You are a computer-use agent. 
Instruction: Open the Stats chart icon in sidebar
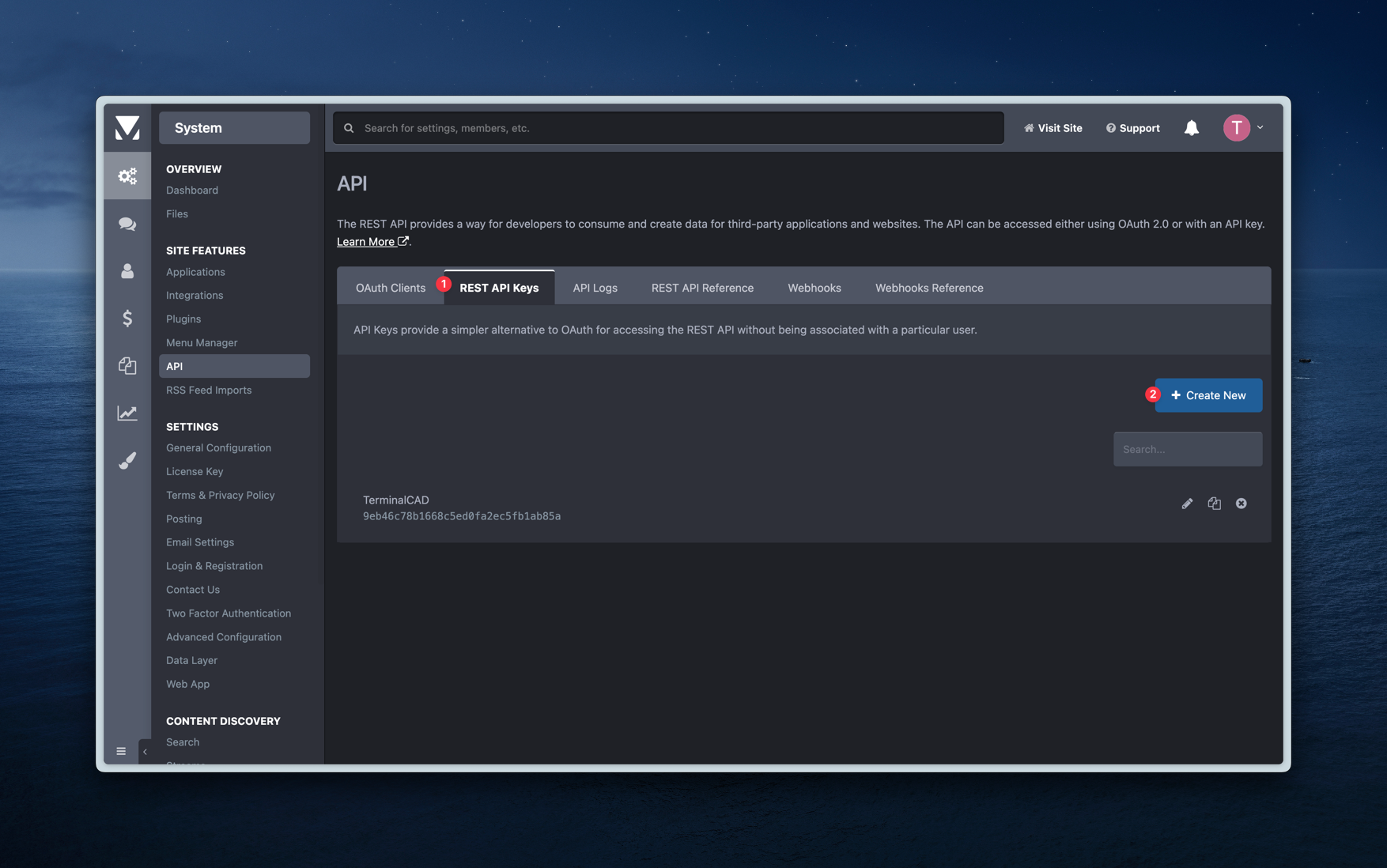pos(127,413)
